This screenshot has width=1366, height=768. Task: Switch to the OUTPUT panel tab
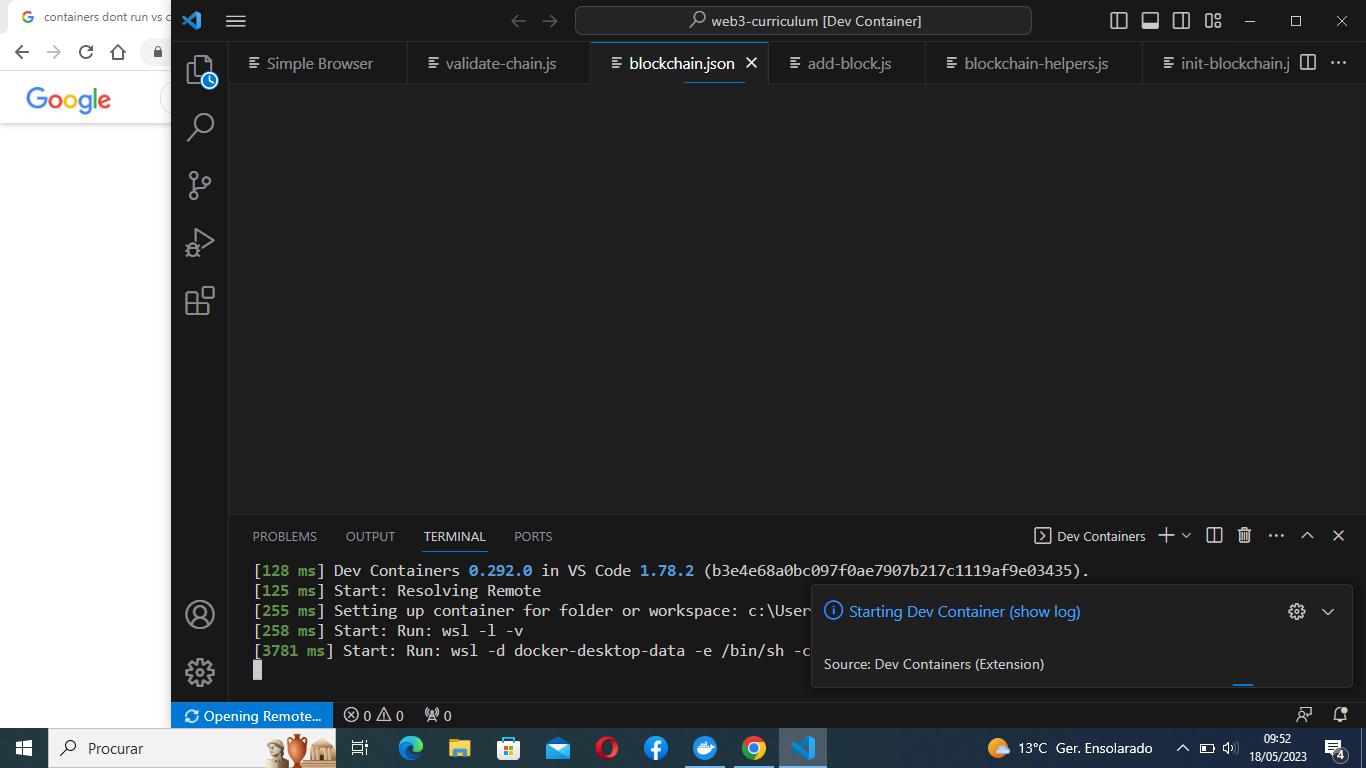click(x=369, y=536)
